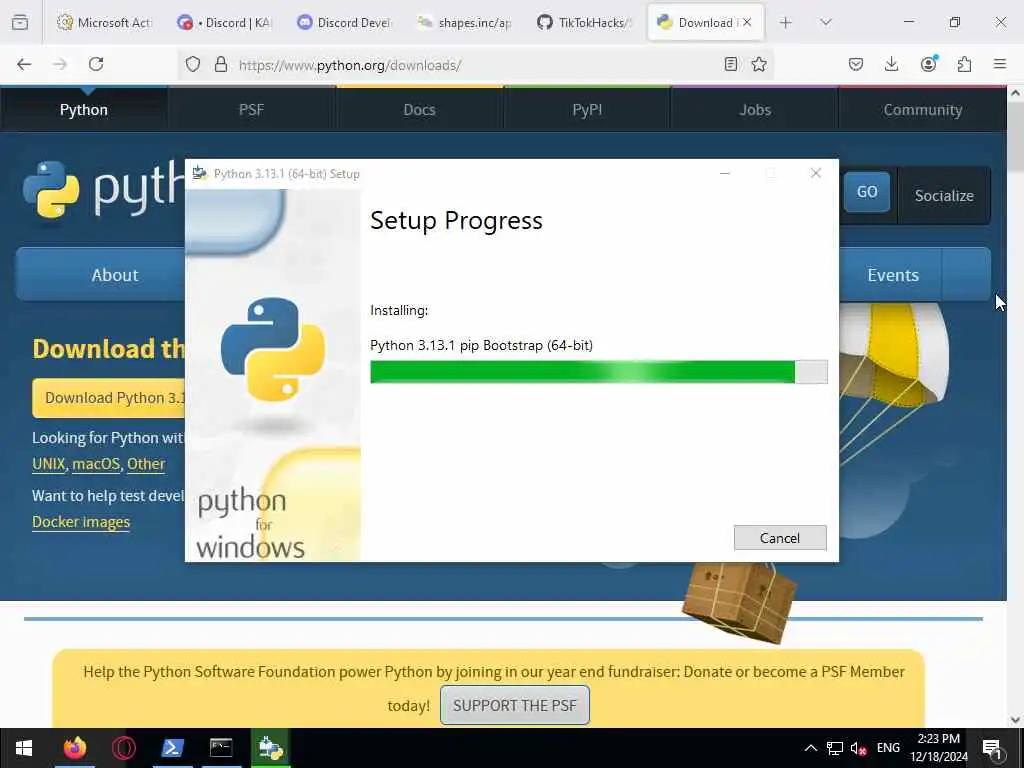The height and width of the screenshot is (768, 1024).
Task: Click the Python installer taskbar icon
Action: click(x=270, y=748)
